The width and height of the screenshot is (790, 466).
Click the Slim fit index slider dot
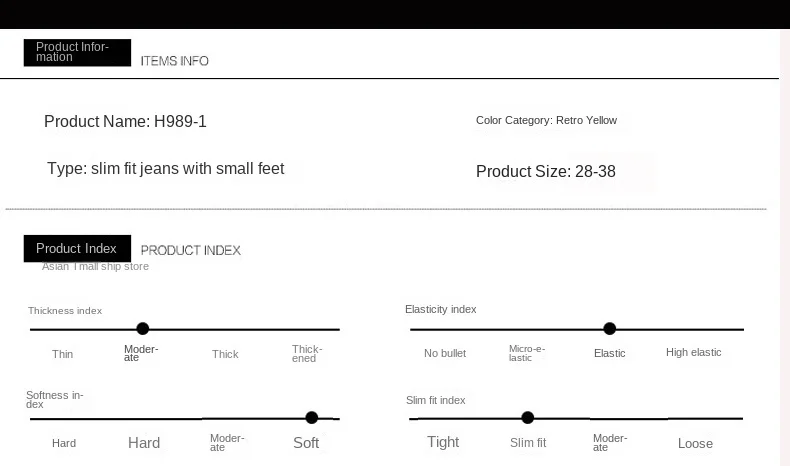[x=528, y=418]
